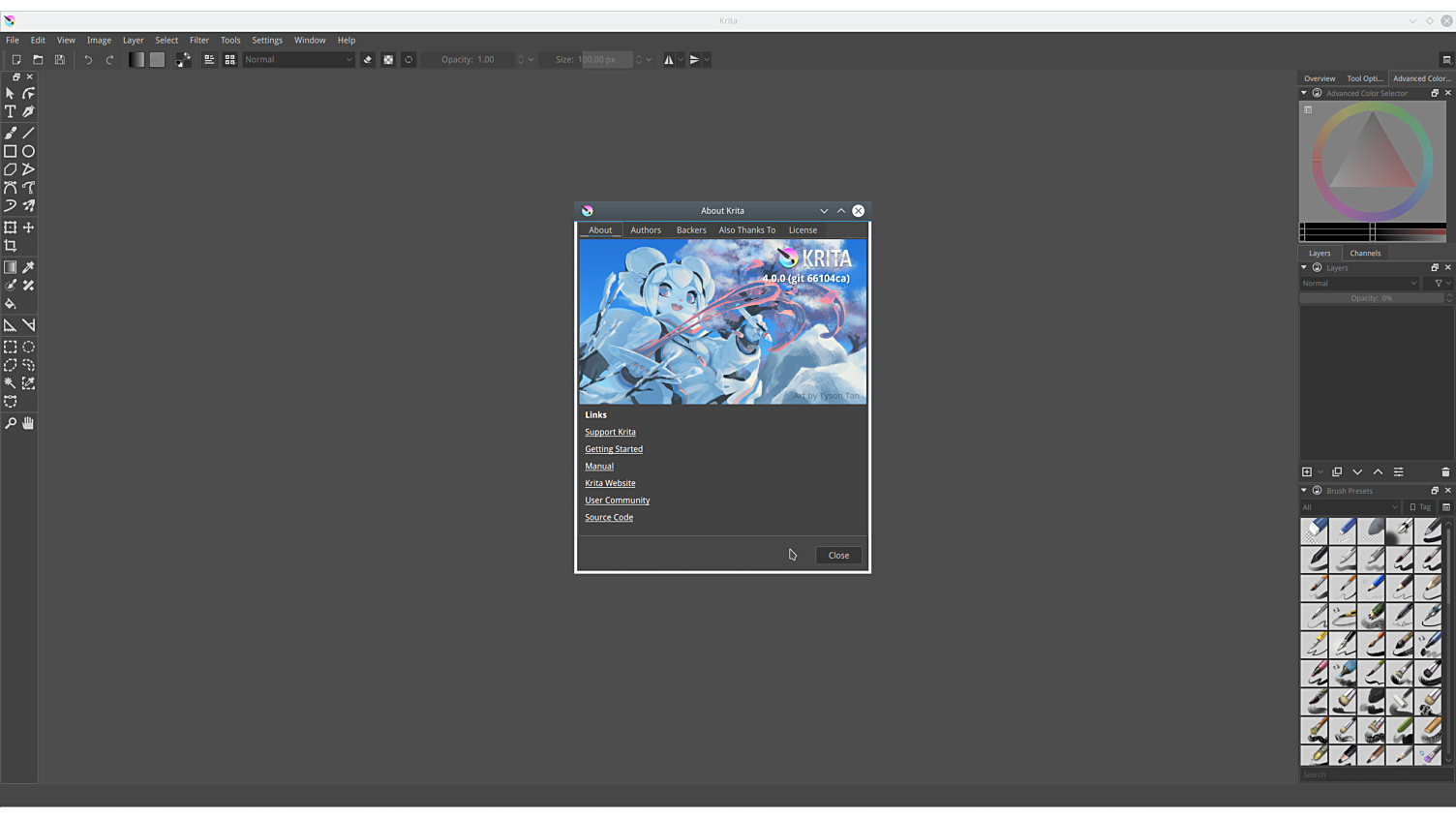The width and height of the screenshot is (1456, 819).
Task: Toggle preserve alpha button
Action: click(x=388, y=60)
